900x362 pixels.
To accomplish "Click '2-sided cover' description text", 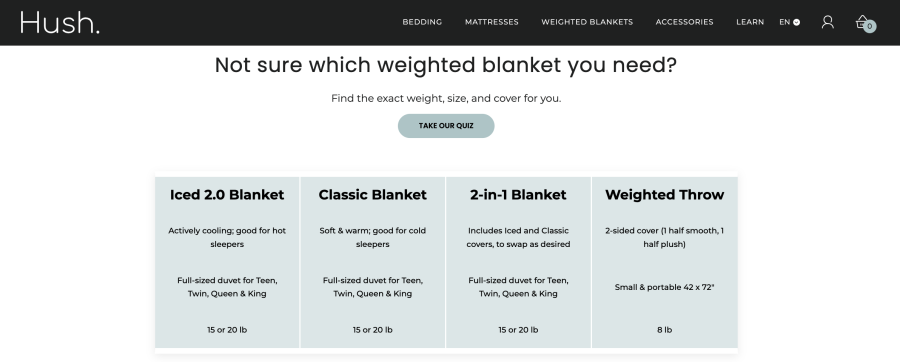I will [664, 238].
